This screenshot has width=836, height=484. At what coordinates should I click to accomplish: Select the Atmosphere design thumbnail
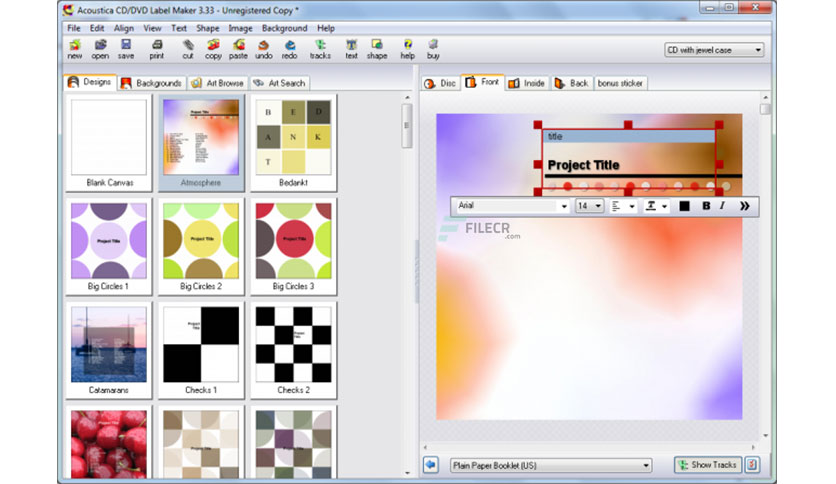point(201,143)
